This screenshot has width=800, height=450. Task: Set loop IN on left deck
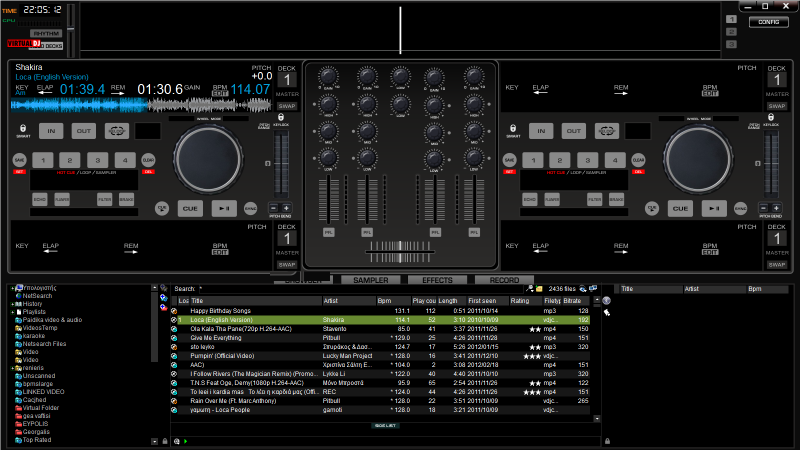pyautogui.click(x=51, y=131)
